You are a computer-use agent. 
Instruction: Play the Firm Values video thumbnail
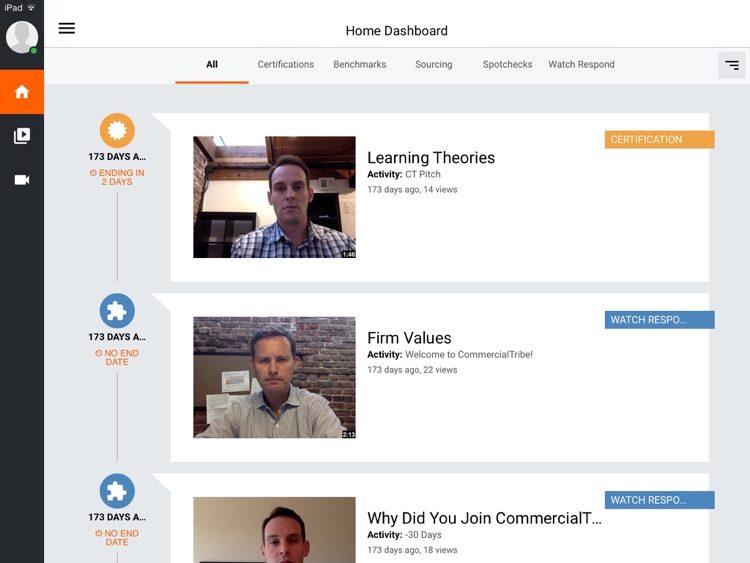coord(274,377)
